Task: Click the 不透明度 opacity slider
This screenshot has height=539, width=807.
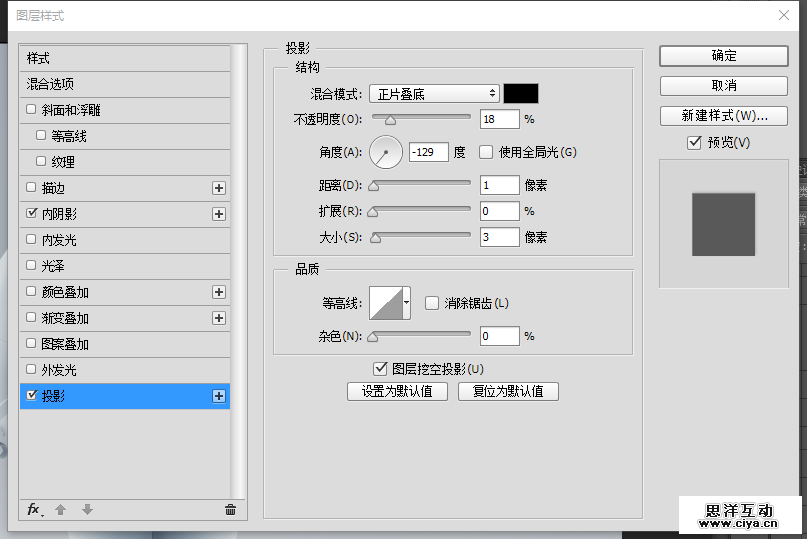Action: click(x=421, y=119)
